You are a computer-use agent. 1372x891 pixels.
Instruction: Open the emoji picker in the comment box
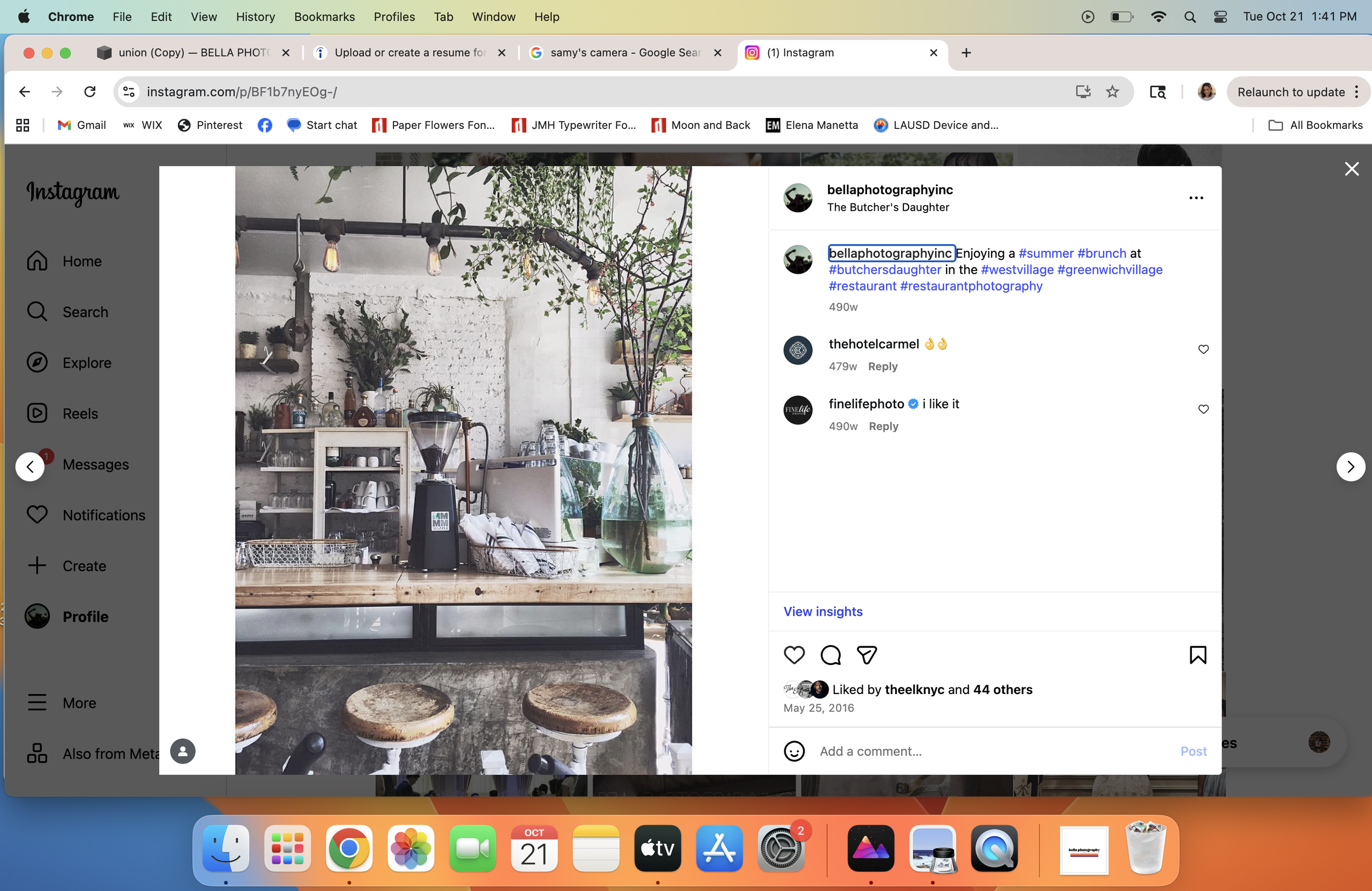[x=794, y=751]
